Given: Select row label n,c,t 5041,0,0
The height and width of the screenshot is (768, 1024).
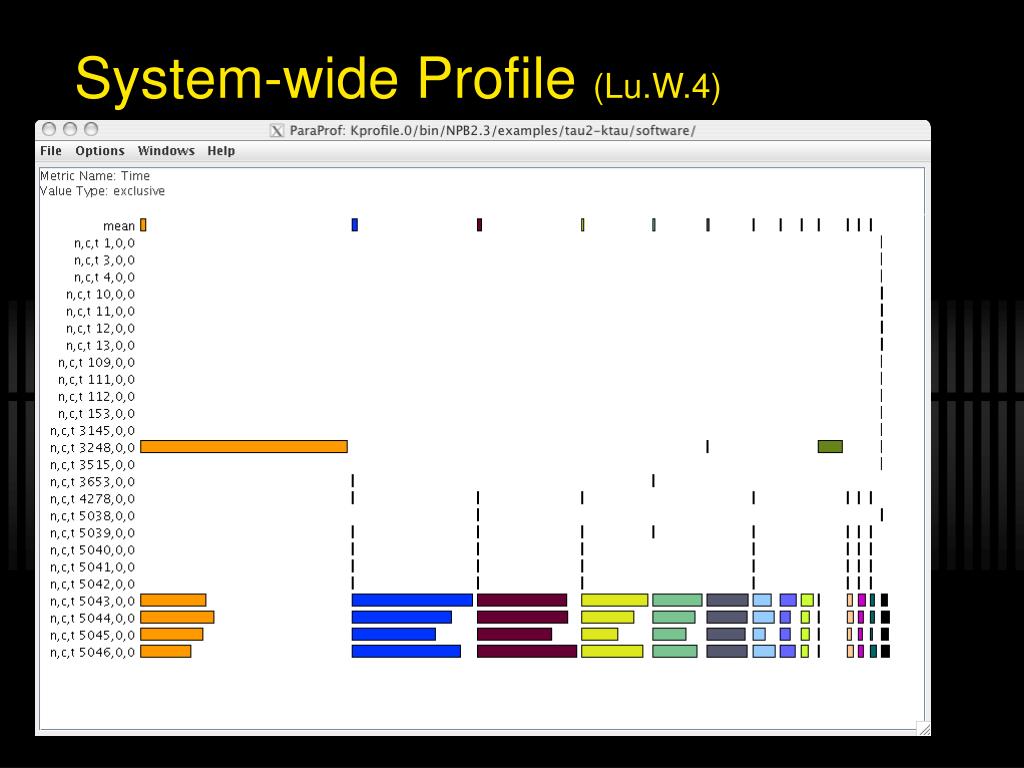Looking at the screenshot, I should pyautogui.click(x=93, y=567).
